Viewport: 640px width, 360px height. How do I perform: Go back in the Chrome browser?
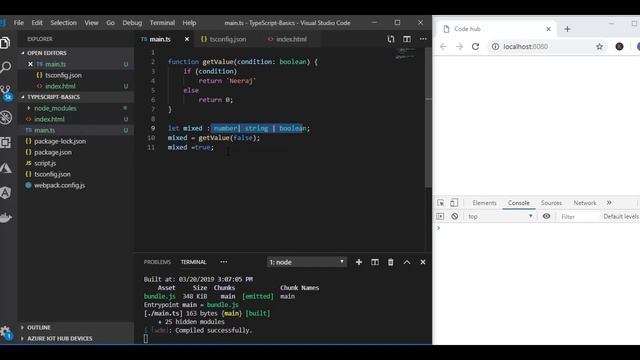point(443,47)
